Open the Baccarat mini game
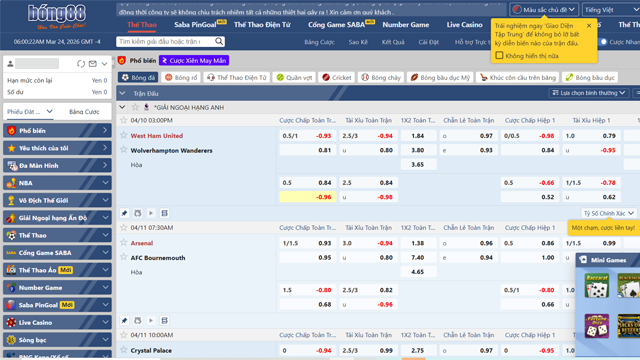Viewport: 640px width, 360px height. (x=597, y=286)
